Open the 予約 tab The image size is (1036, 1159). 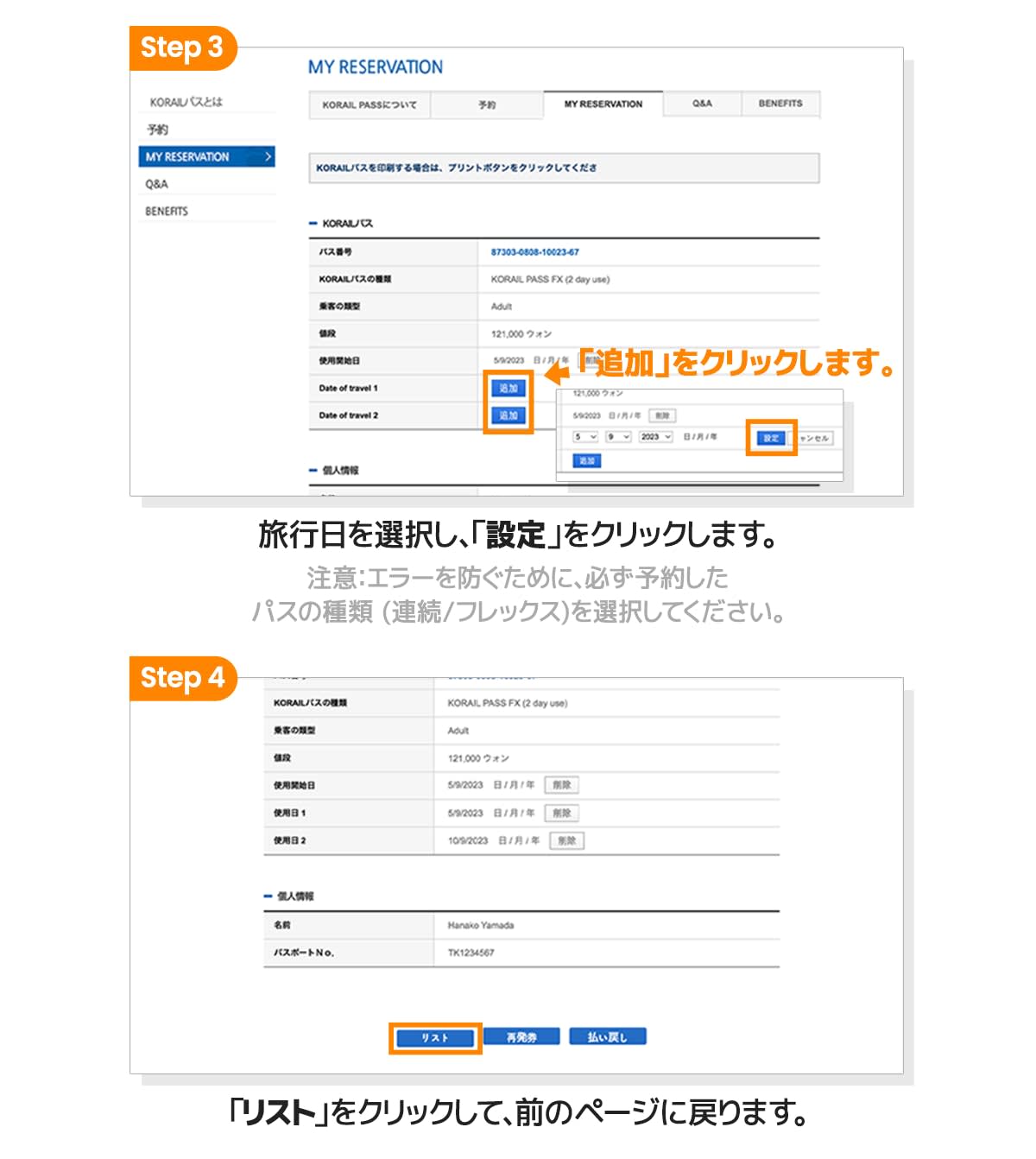tap(487, 104)
